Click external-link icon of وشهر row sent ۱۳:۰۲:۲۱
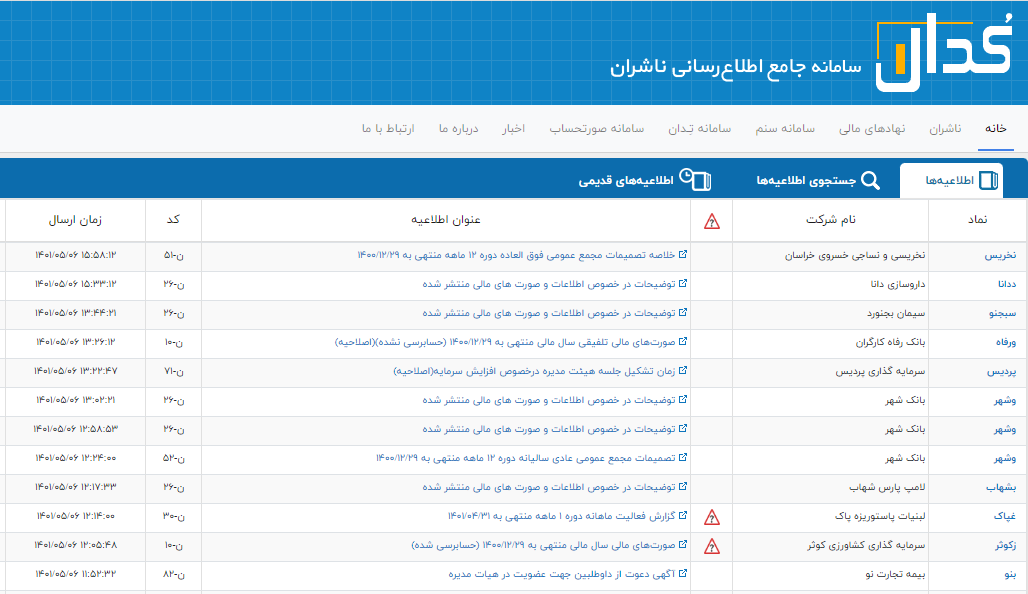 coord(682,399)
